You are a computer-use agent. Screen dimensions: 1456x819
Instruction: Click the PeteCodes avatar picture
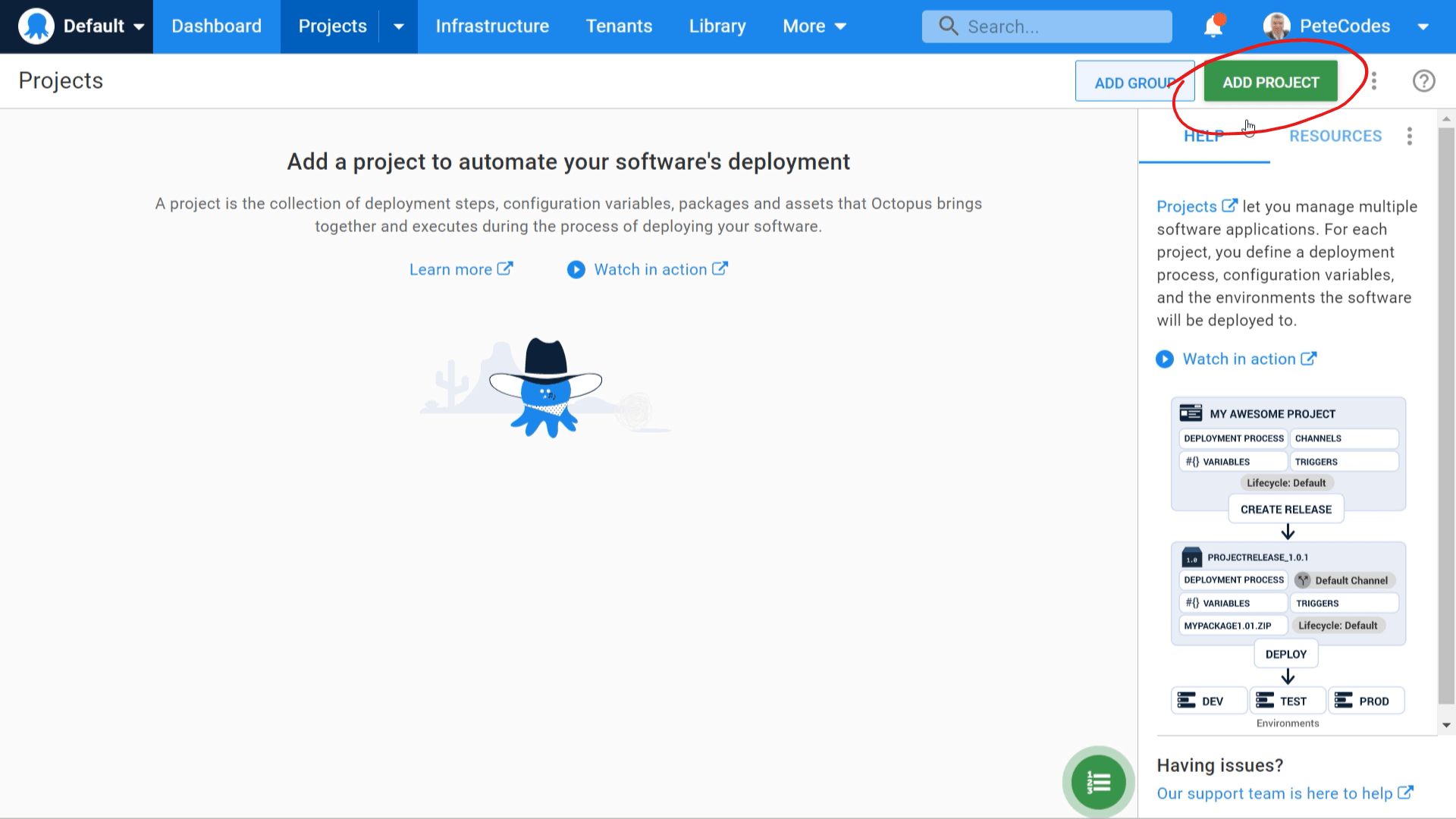click(1276, 27)
